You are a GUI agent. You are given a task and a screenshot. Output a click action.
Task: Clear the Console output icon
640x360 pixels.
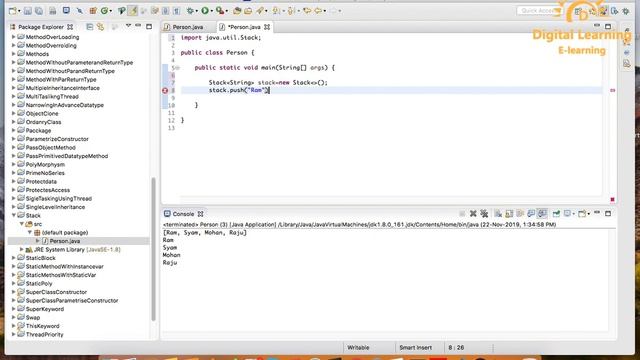(498, 213)
